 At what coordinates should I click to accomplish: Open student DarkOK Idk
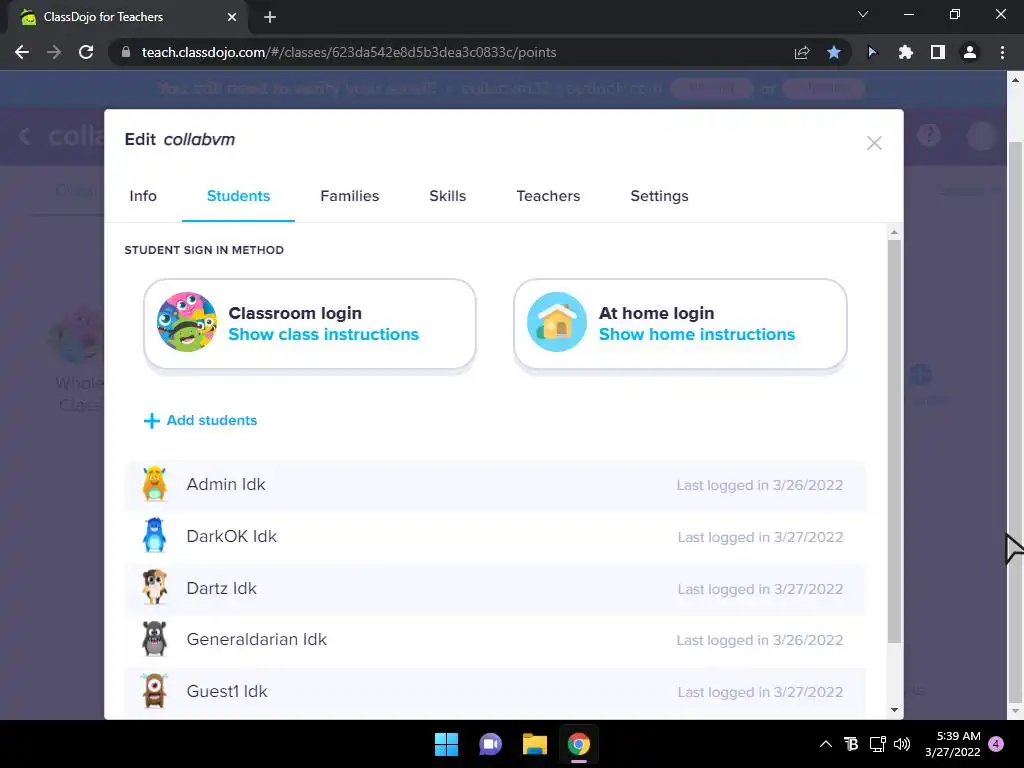[495, 537]
